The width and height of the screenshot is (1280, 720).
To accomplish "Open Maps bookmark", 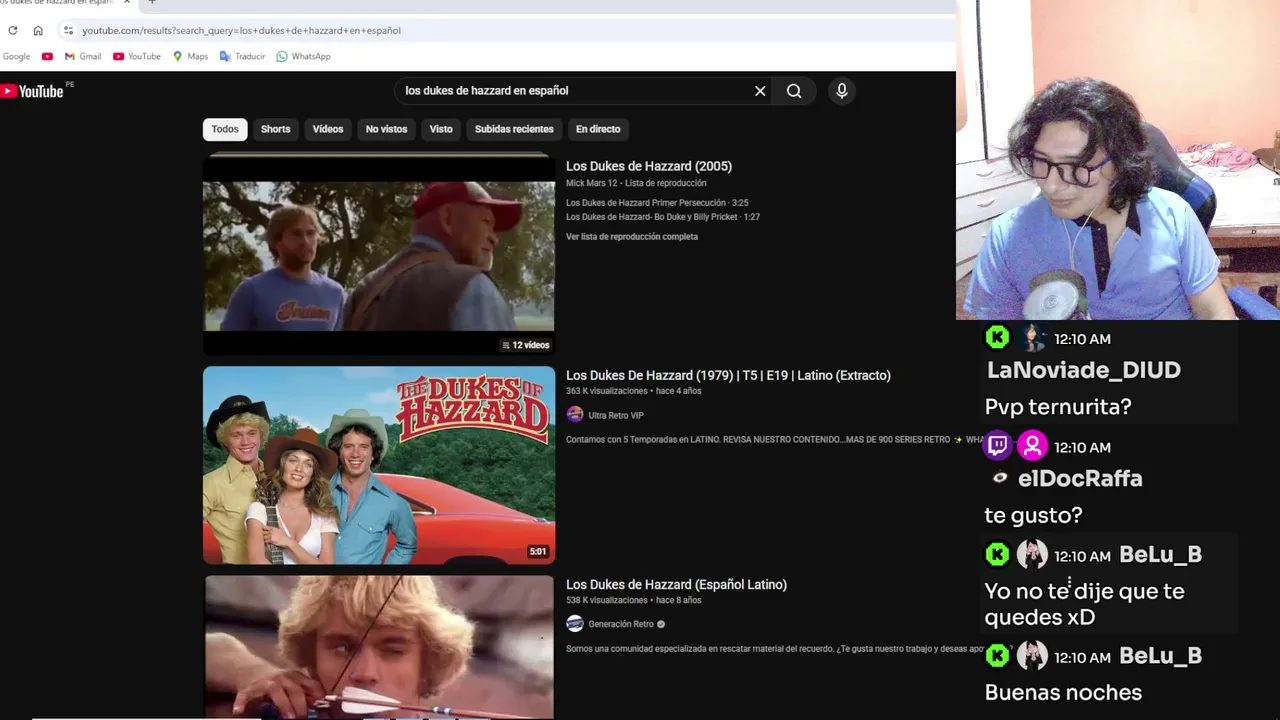I will [x=190, y=56].
